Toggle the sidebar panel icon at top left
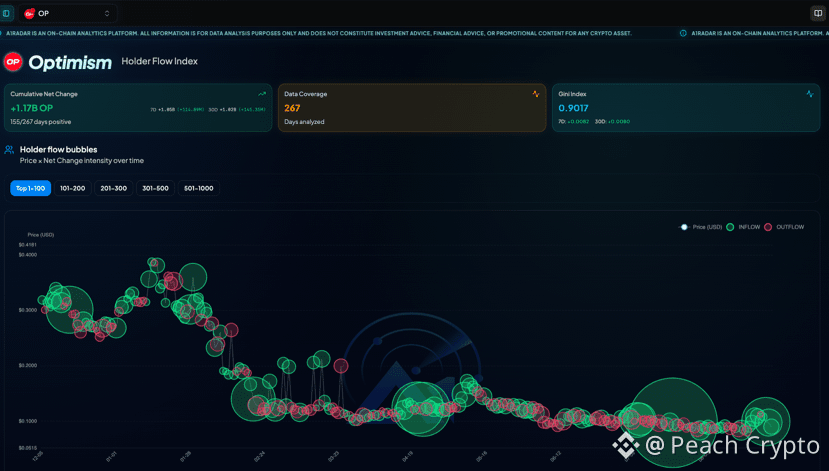The width and height of the screenshot is (829, 471). point(6,13)
